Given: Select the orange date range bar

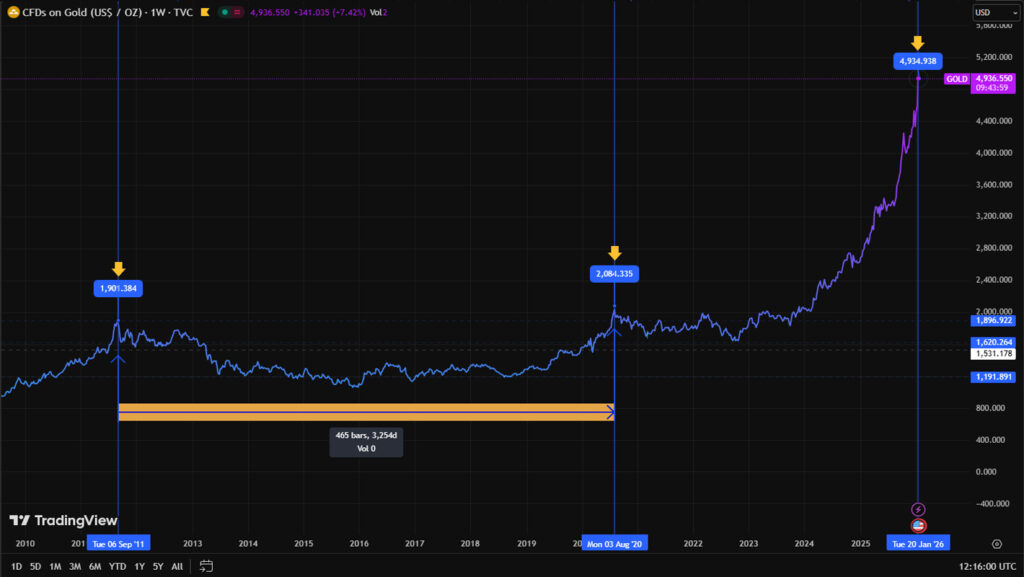Looking at the screenshot, I should coord(366,412).
